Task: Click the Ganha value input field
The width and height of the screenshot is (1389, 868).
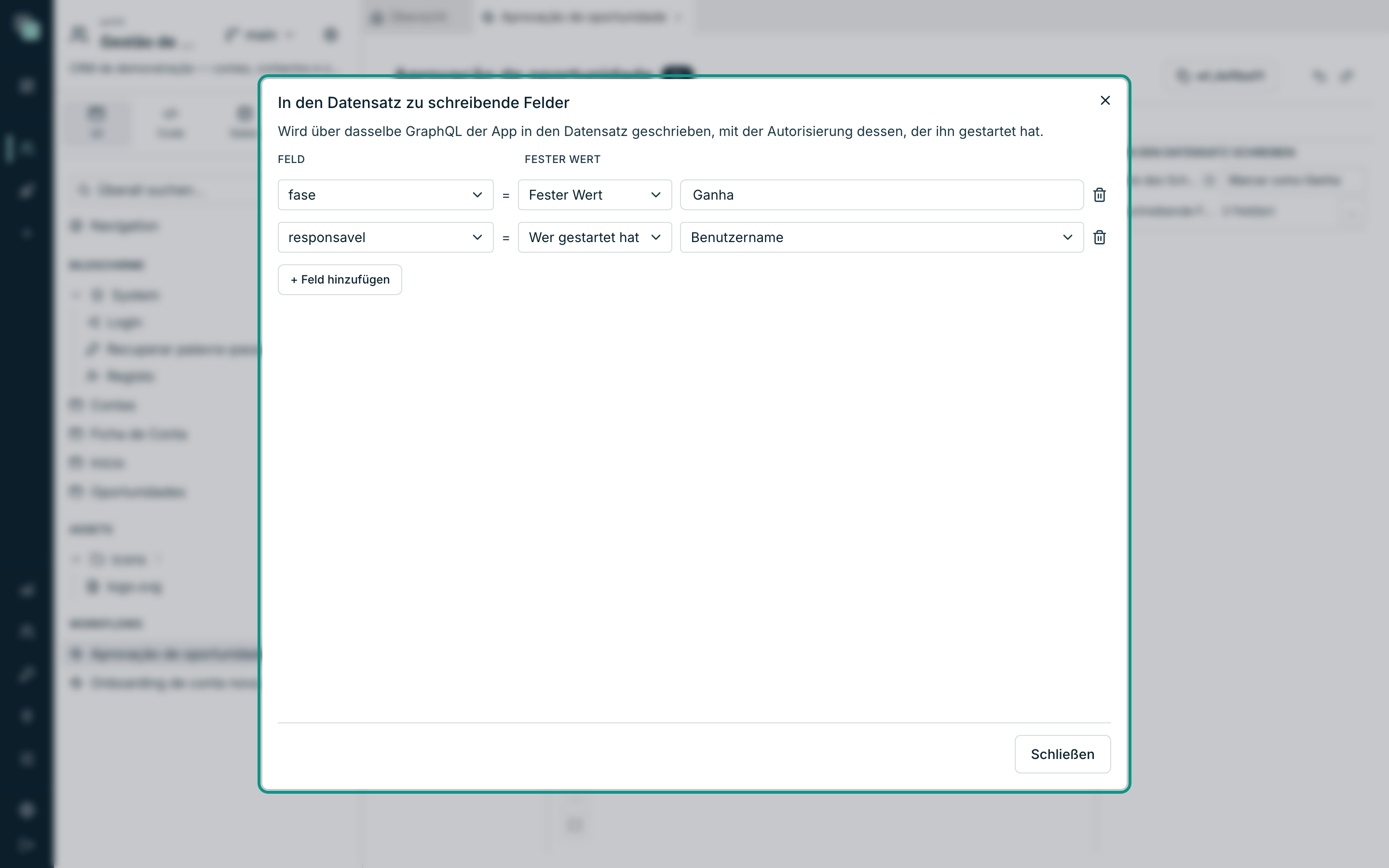Action: tap(882, 195)
